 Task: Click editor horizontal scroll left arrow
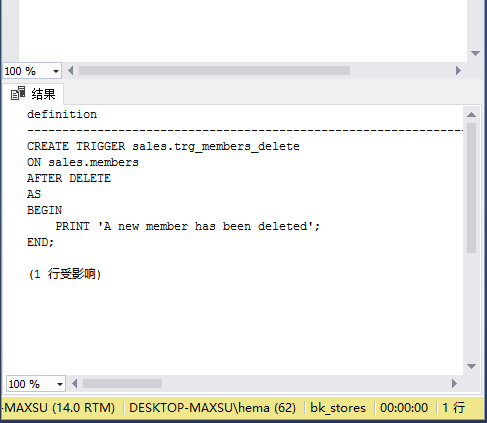coord(71,71)
